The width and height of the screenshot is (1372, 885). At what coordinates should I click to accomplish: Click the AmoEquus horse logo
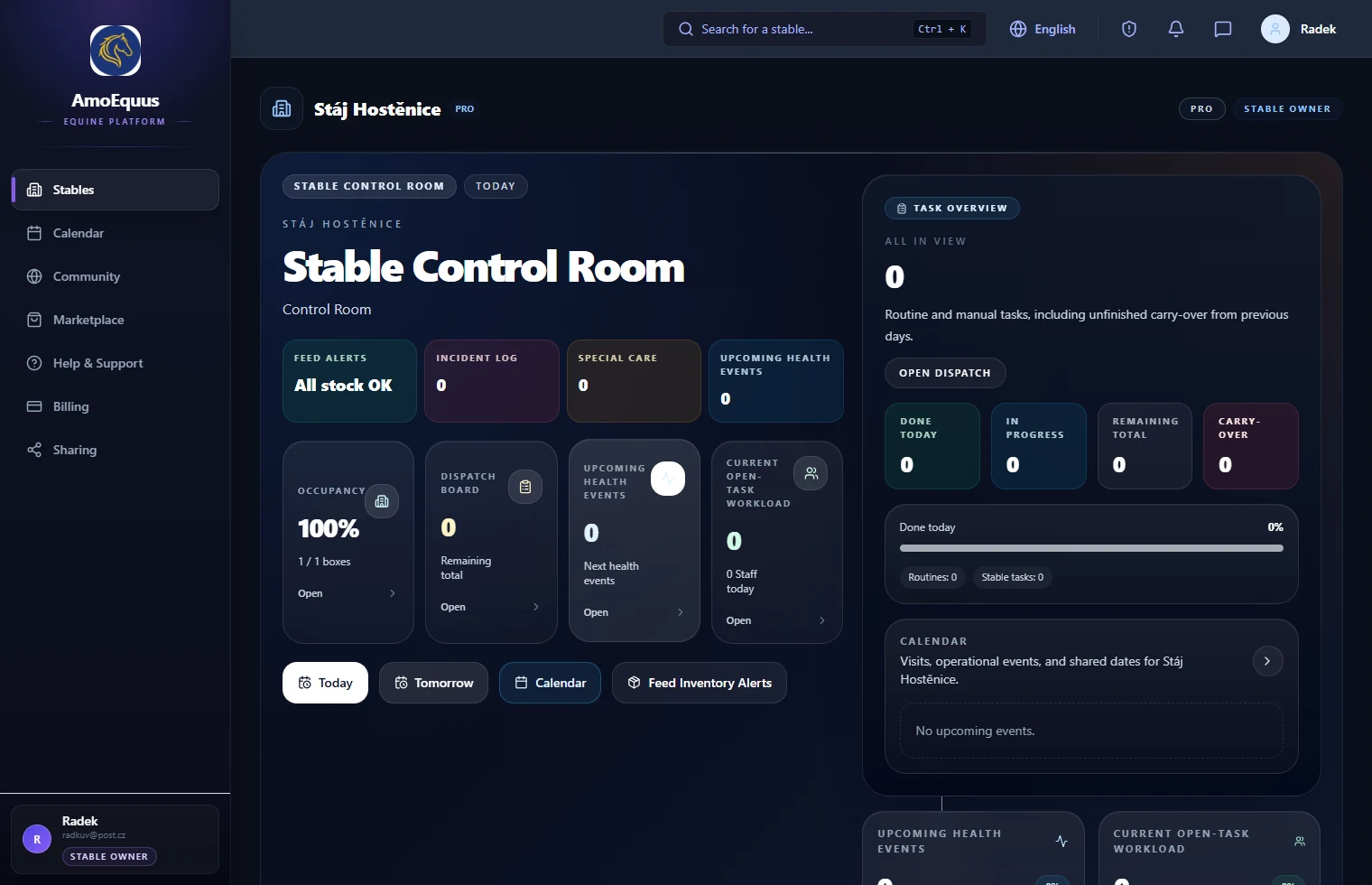116,51
